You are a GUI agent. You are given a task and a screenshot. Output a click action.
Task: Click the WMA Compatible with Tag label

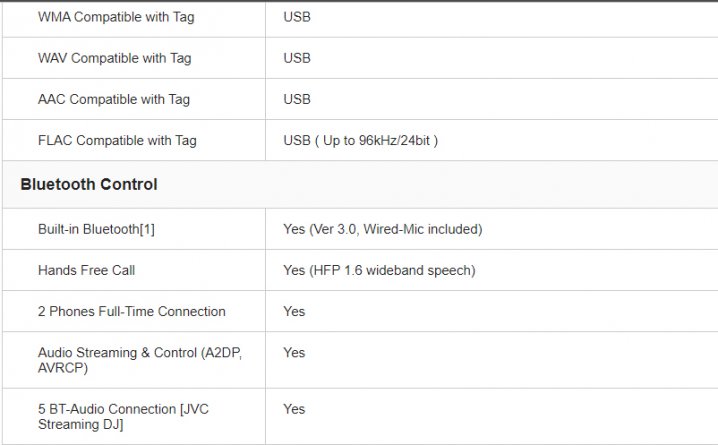pyautogui.click(x=116, y=17)
